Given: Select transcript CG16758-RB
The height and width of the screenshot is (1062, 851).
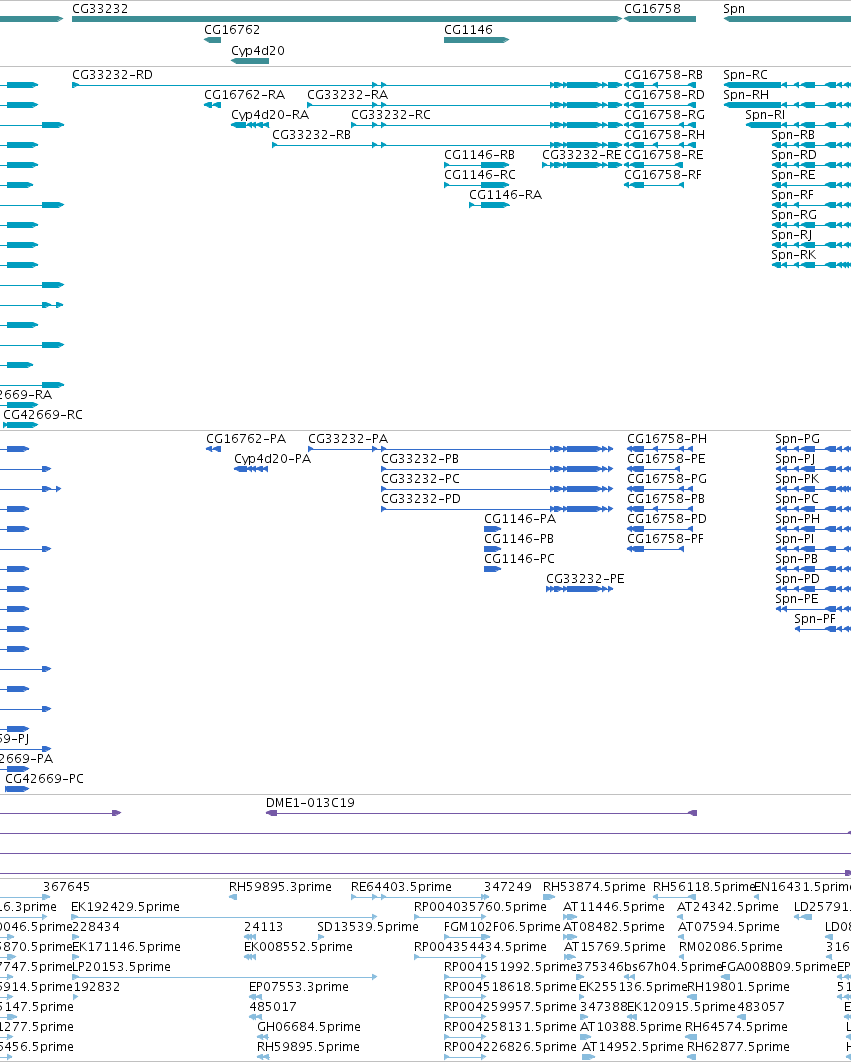Looking at the screenshot, I should [663, 75].
